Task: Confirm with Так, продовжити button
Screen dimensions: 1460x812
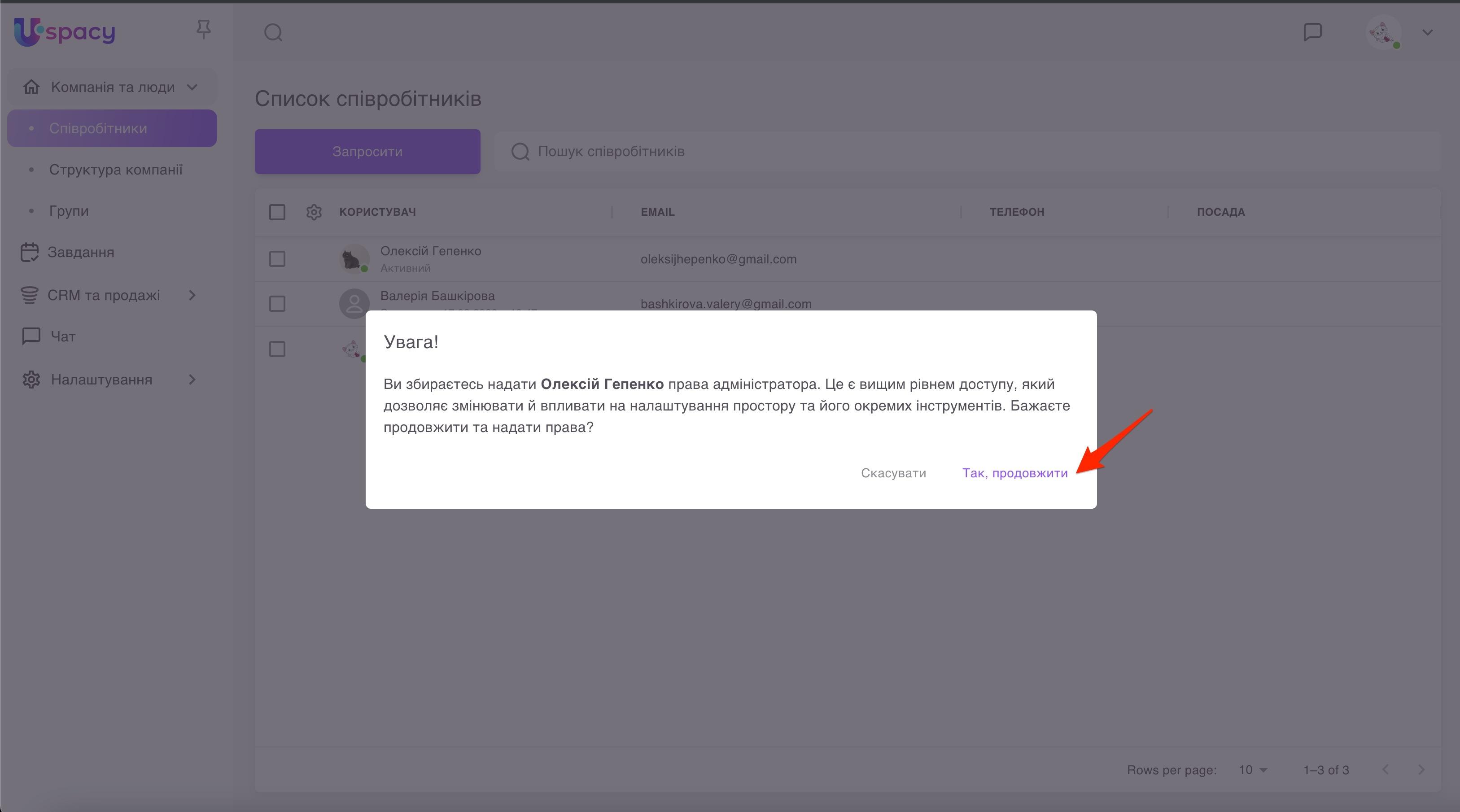Action: [x=1014, y=473]
